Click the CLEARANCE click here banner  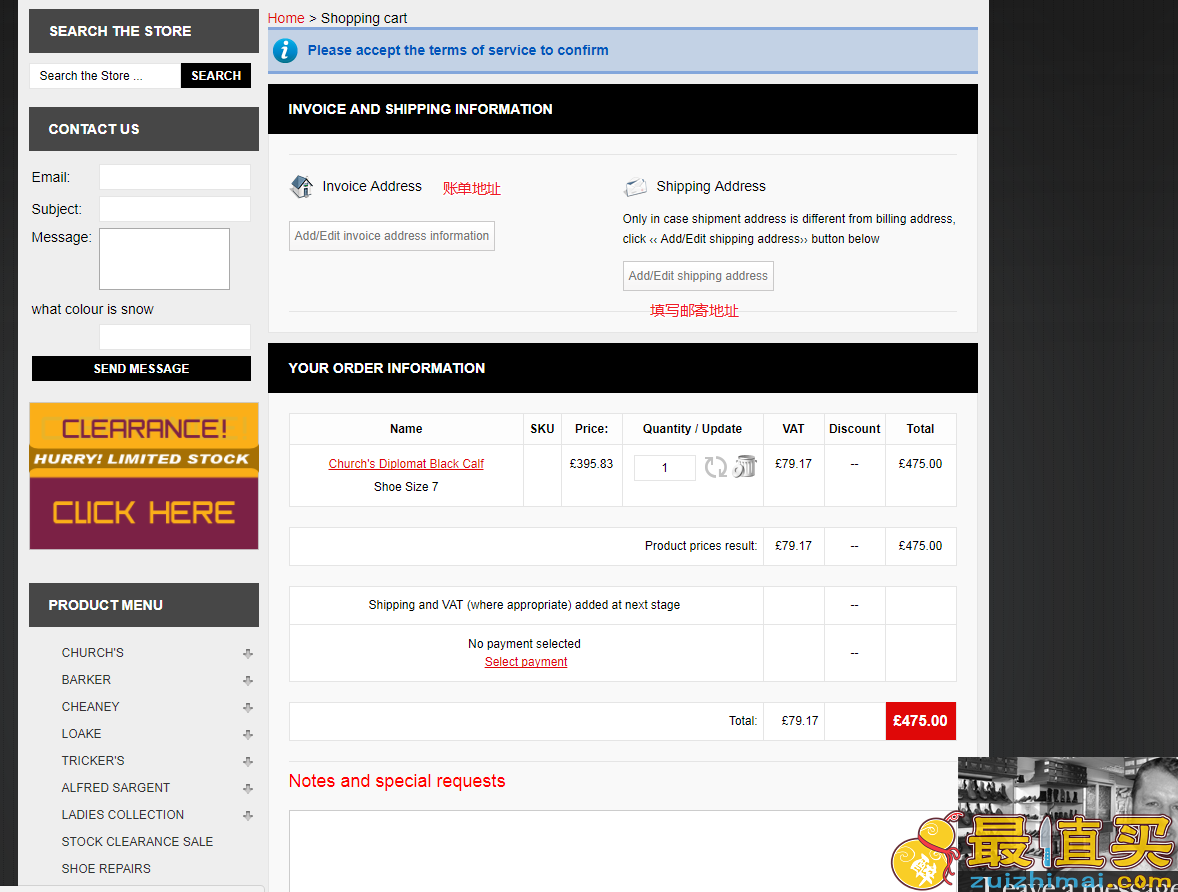pos(143,476)
